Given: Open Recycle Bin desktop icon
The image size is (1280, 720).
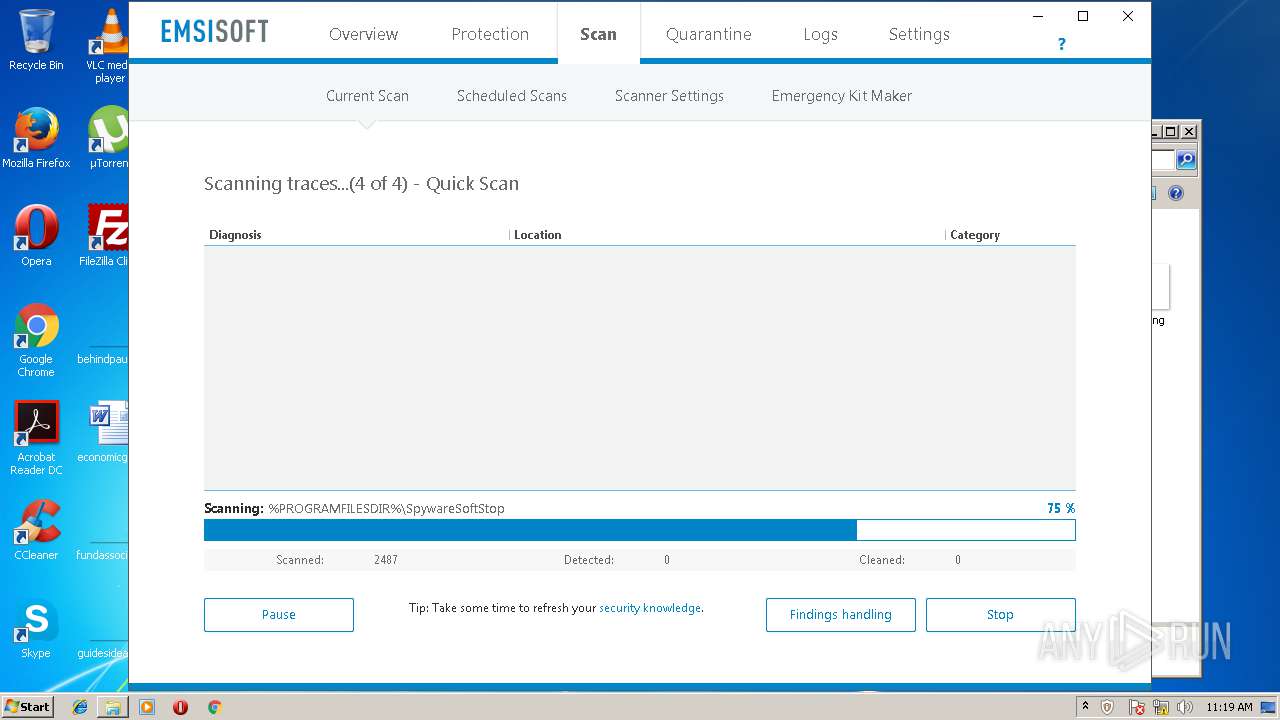Looking at the screenshot, I should (36, 40).
